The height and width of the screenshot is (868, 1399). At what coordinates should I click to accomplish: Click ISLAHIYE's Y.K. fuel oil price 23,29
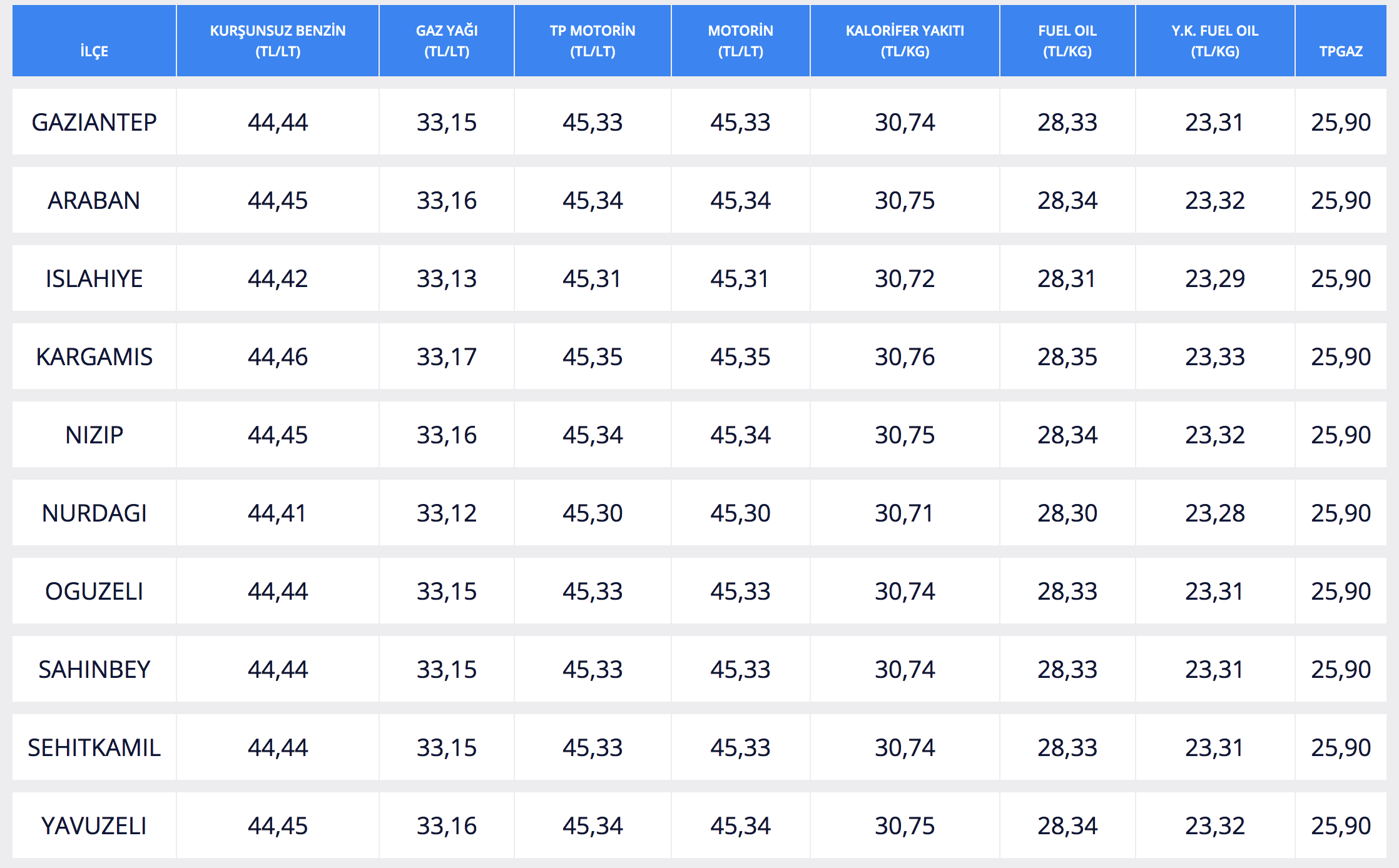(1214, 278)
